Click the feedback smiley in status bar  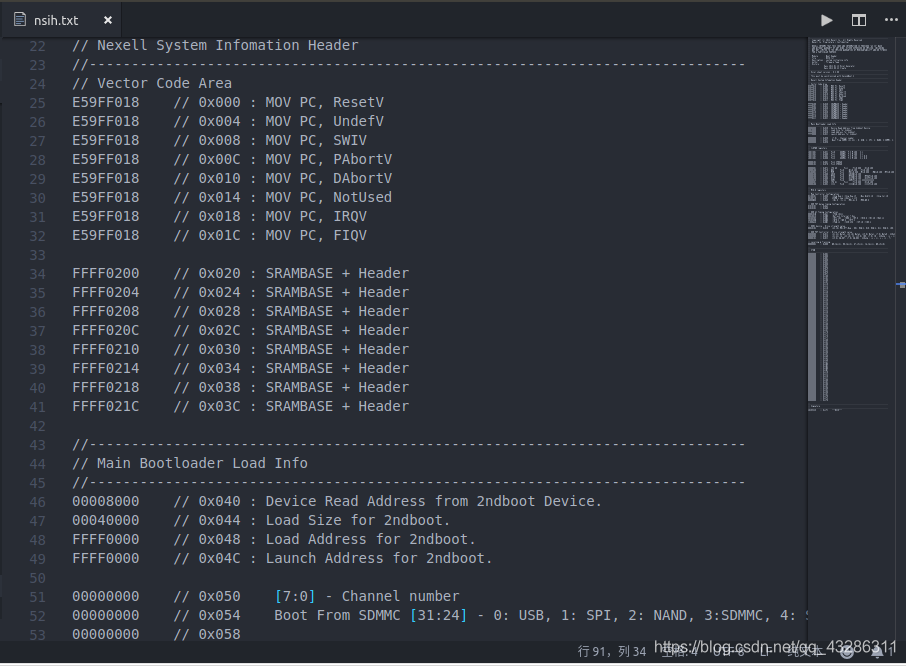(x=847, y=652)
